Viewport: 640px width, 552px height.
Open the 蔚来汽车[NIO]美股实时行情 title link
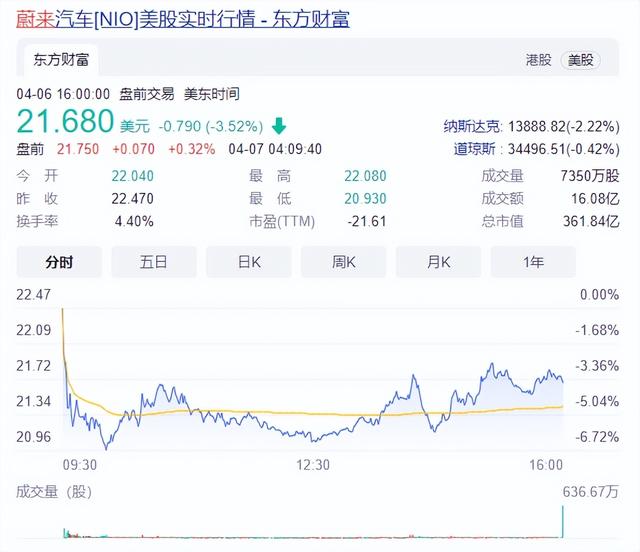click(182, 20)
